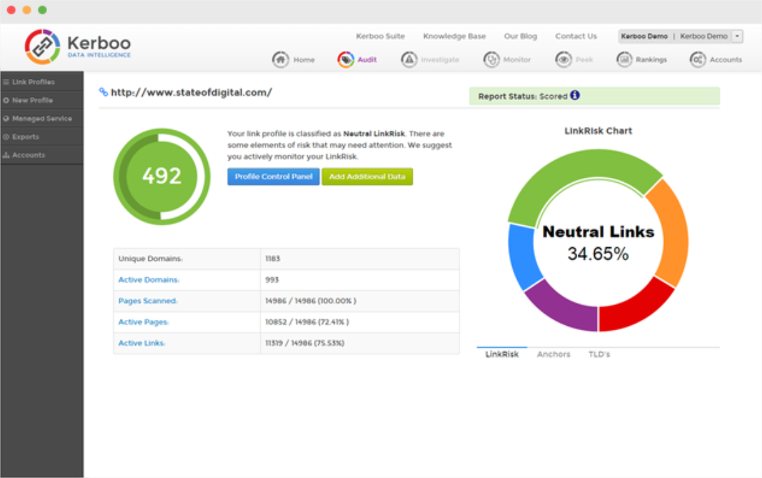Open the Home nav icon
The image size is (762, 478).
click(280, 60)
